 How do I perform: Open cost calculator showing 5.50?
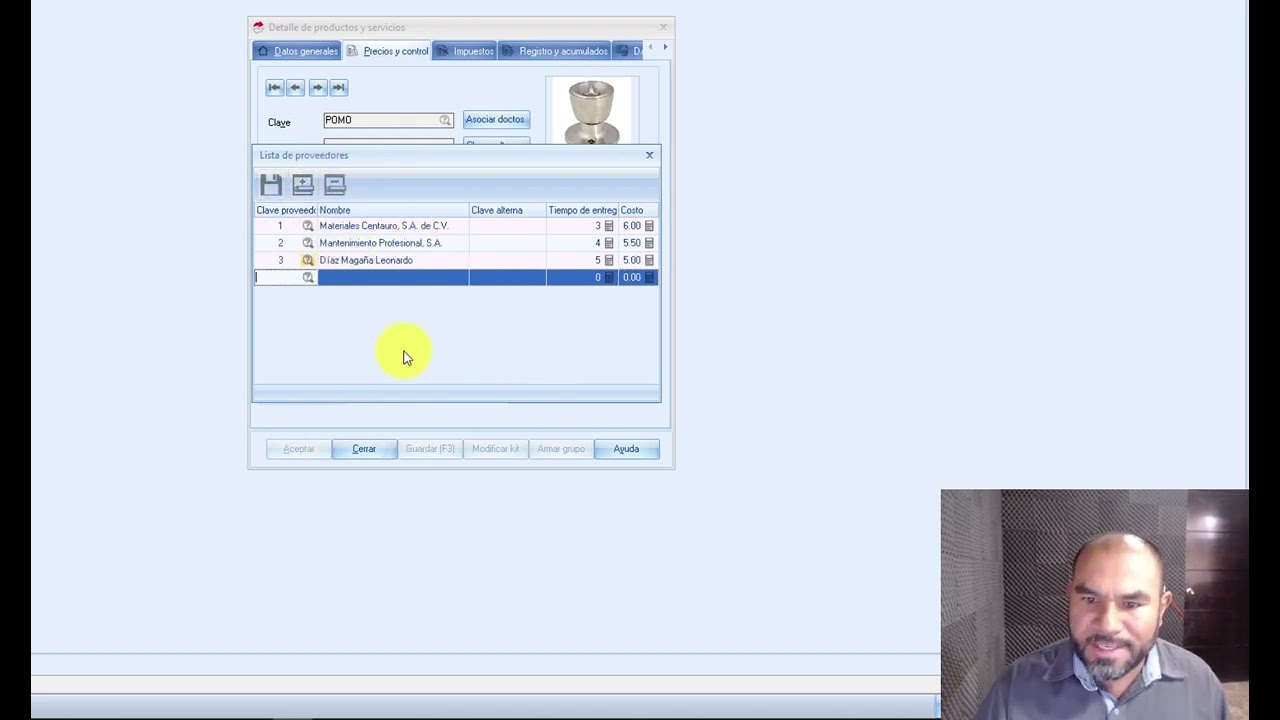point(649,243)
